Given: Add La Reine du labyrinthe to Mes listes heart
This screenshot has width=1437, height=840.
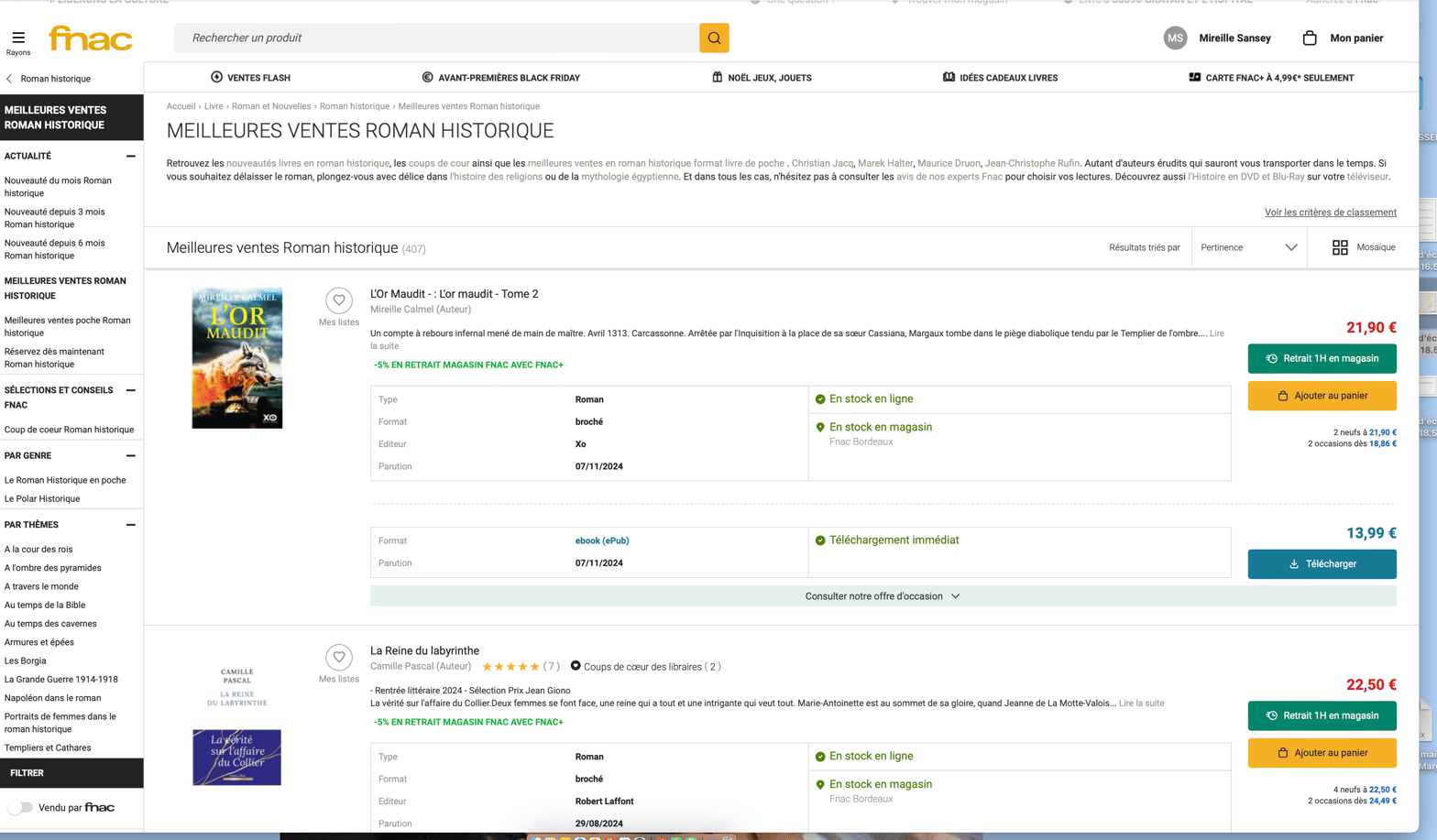Looking at the screenshot, I should [x=339, y=657].
